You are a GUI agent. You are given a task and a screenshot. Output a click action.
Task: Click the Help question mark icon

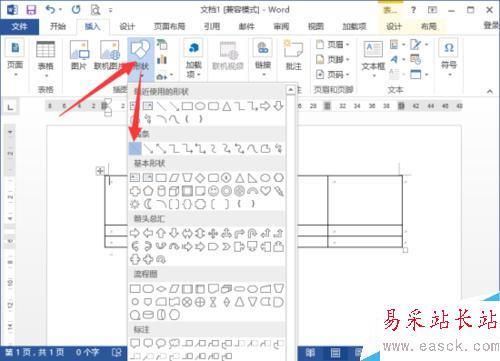[x=413, y=10]
